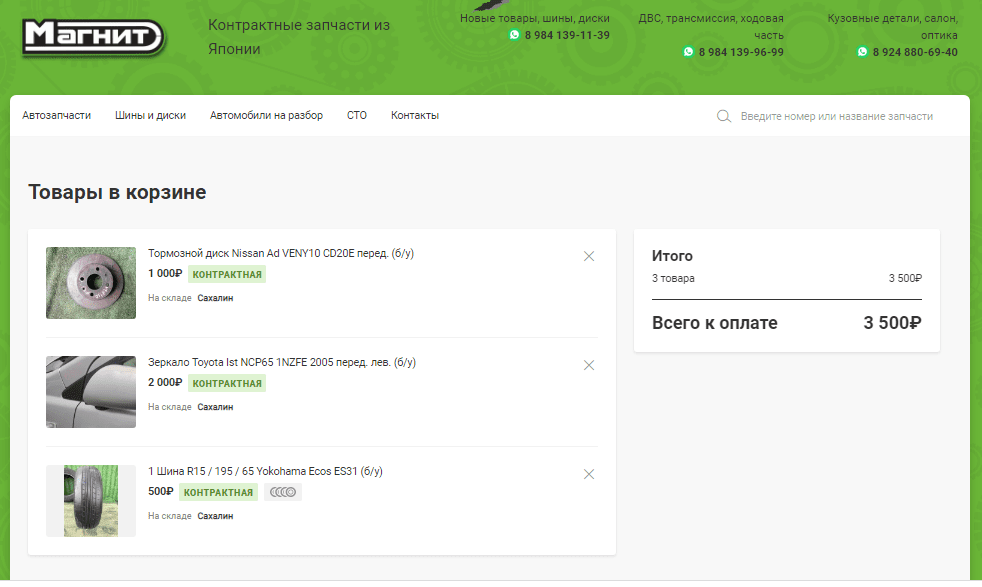The height and width of the screenshot is (587, 982).
Task: Click price 1 000₽ of brake disc
Action: pyautogui.click(x=165, y=274)
